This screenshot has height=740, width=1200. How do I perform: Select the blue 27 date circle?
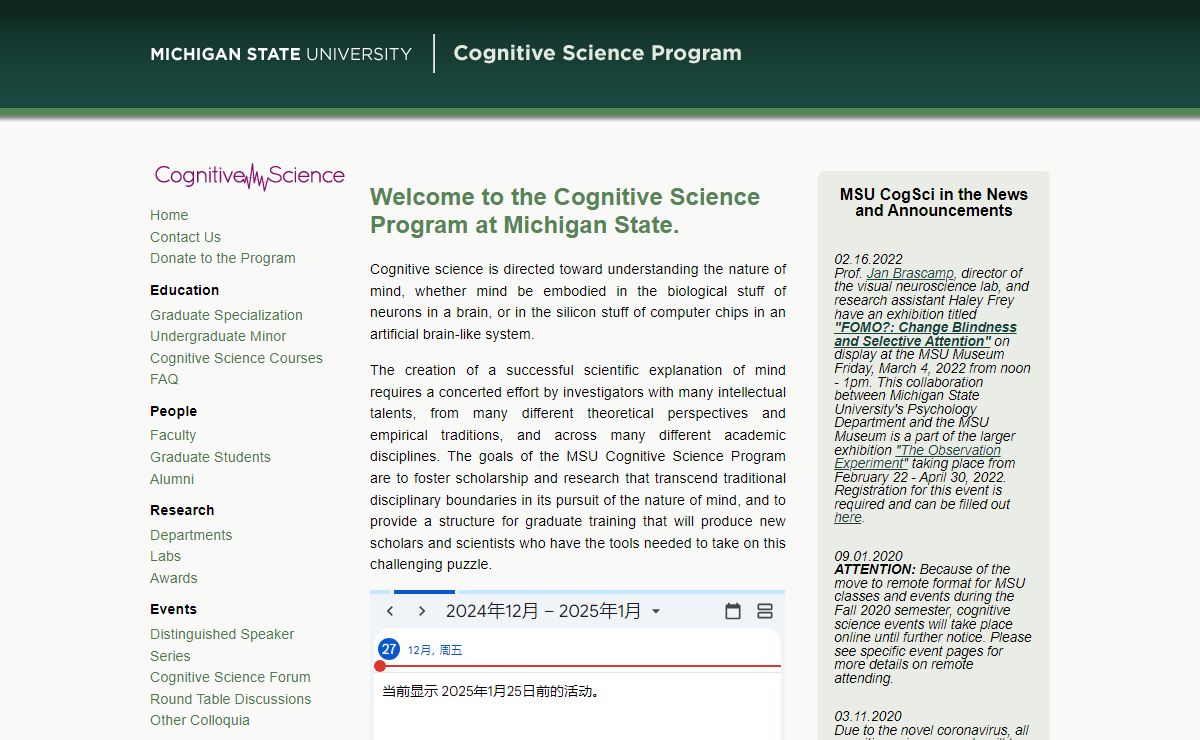pyautogui.click(x=389, y=649)
